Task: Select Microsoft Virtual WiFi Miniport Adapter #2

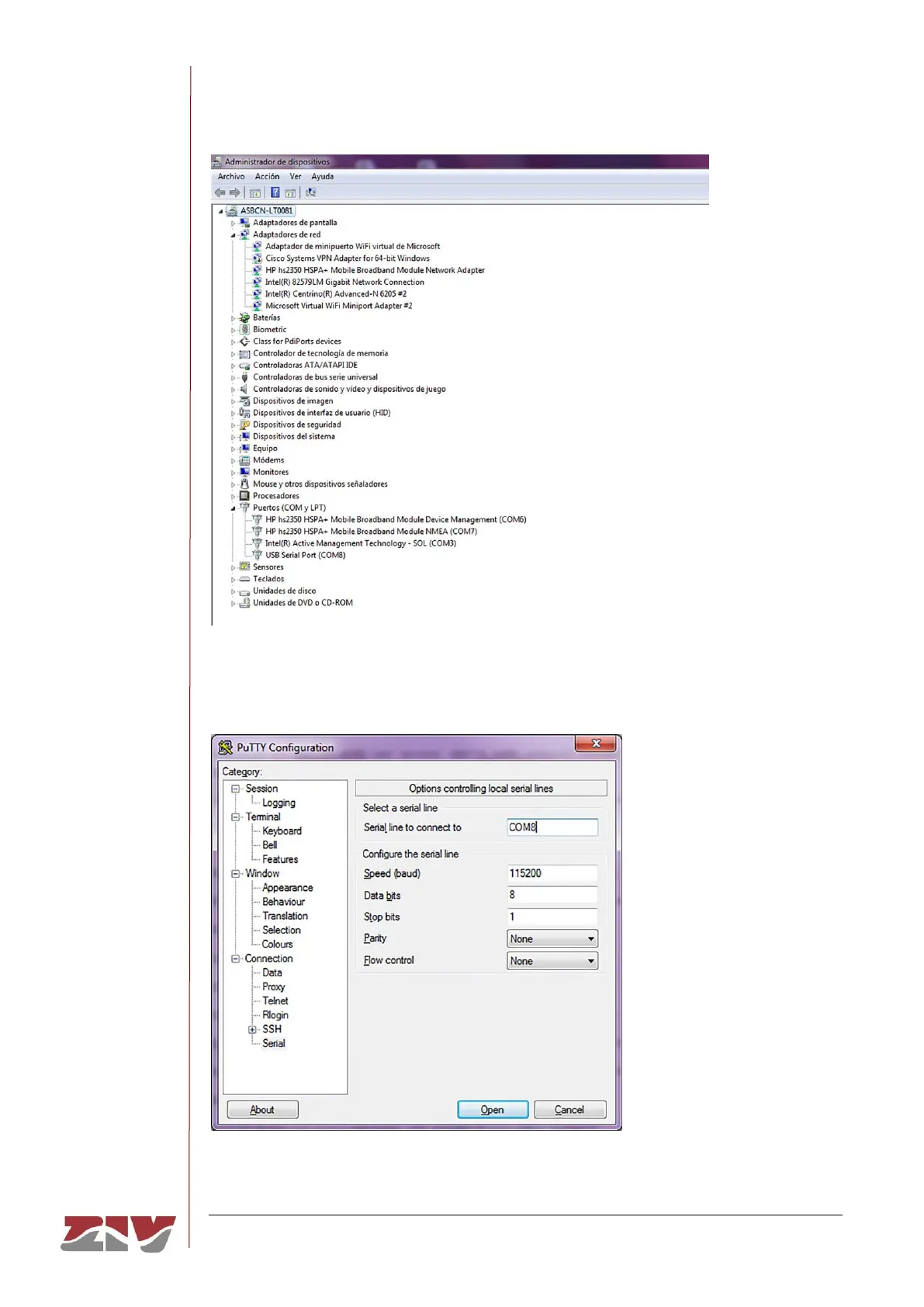Action: [x=338, y=306]
